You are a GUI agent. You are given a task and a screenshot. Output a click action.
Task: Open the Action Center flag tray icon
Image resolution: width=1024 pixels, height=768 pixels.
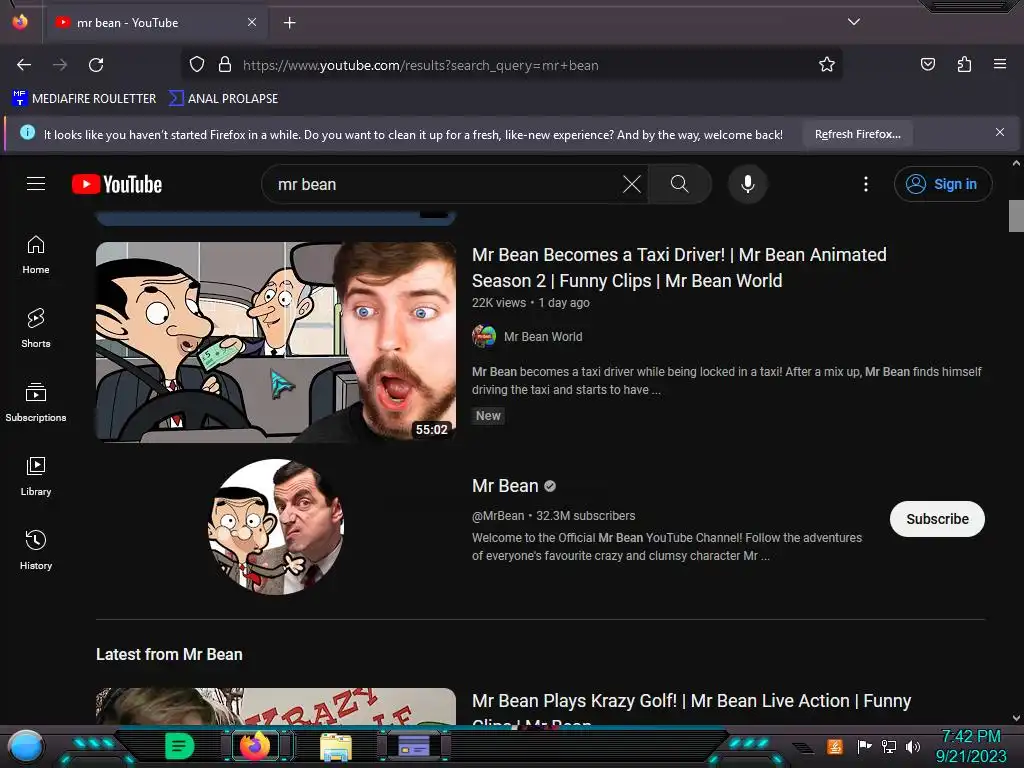tap(864, 746)
